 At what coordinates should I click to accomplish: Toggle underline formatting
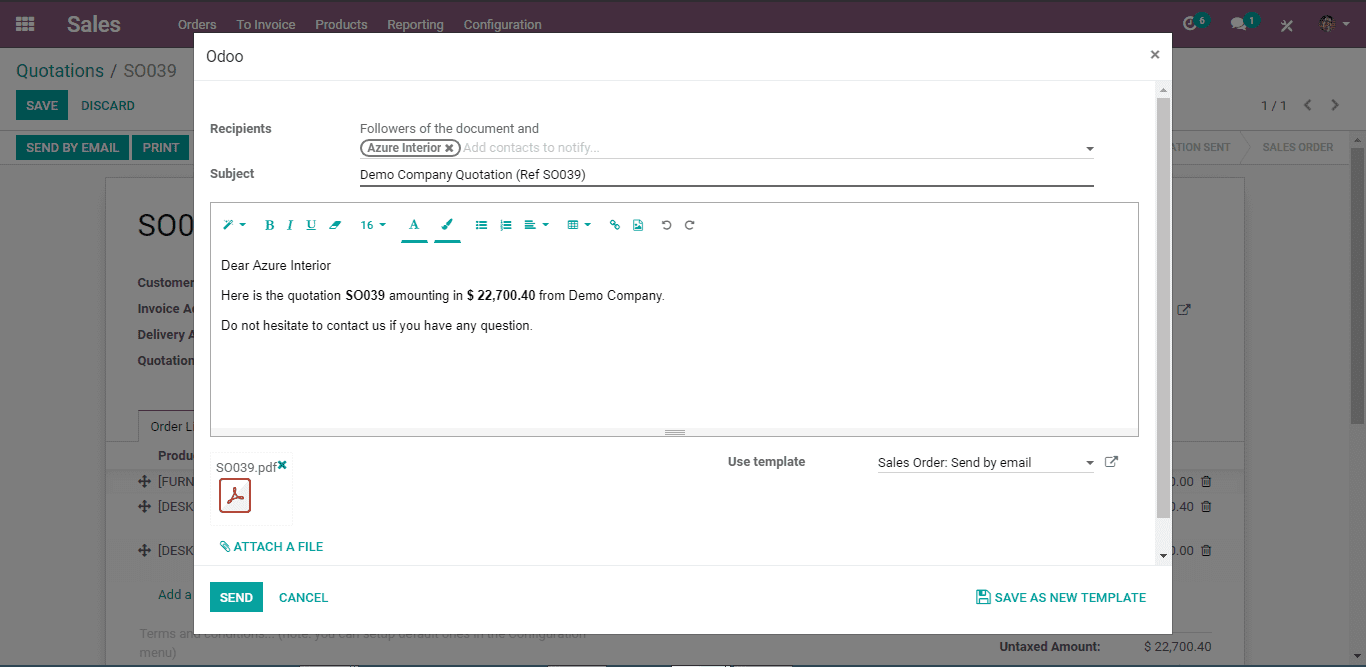pyautogui.click(x=311, y=225)
